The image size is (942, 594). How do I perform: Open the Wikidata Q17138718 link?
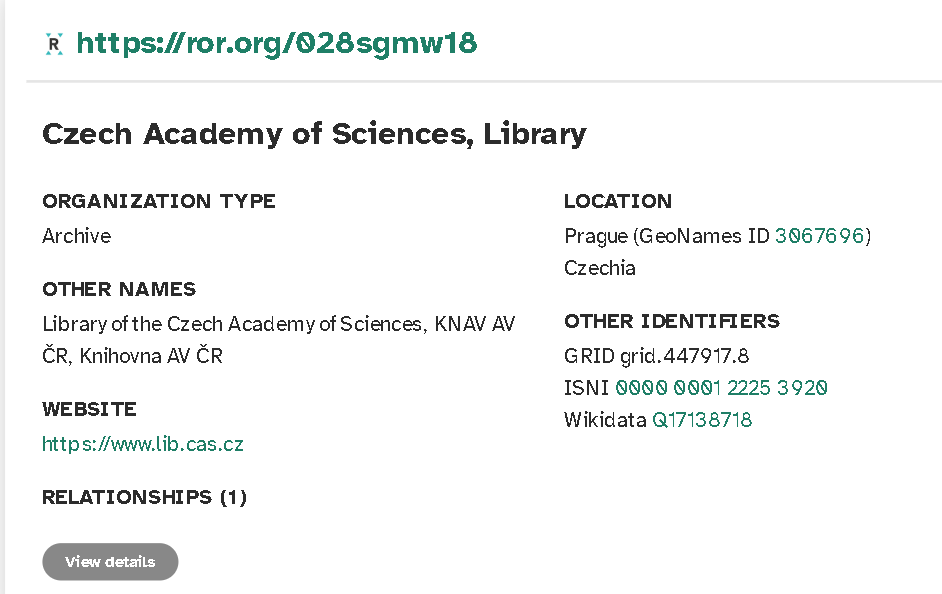click(702, 420)
